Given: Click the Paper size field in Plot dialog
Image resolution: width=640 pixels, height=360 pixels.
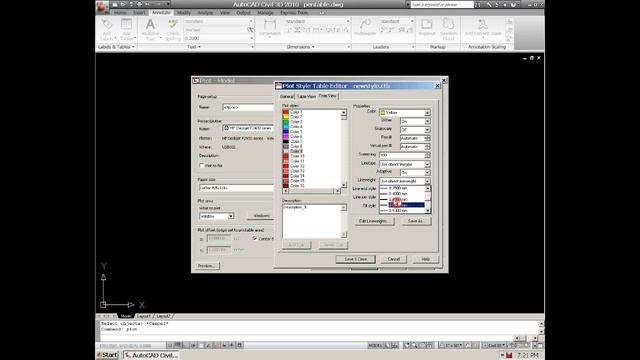Looking at the screenshot, I should [x=236, y=188].
